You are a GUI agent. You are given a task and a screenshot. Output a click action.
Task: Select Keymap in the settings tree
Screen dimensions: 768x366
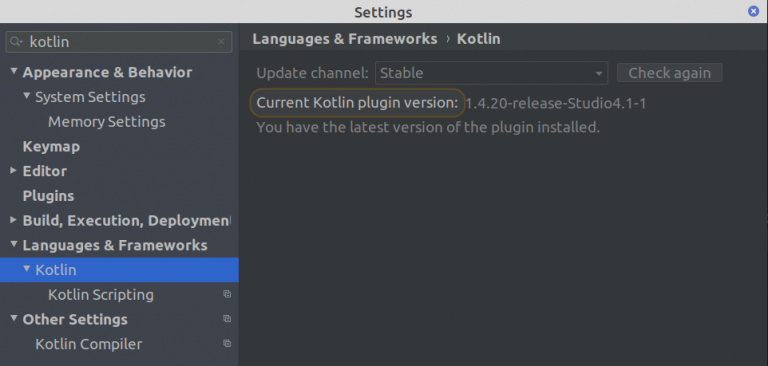pos(51,146)
